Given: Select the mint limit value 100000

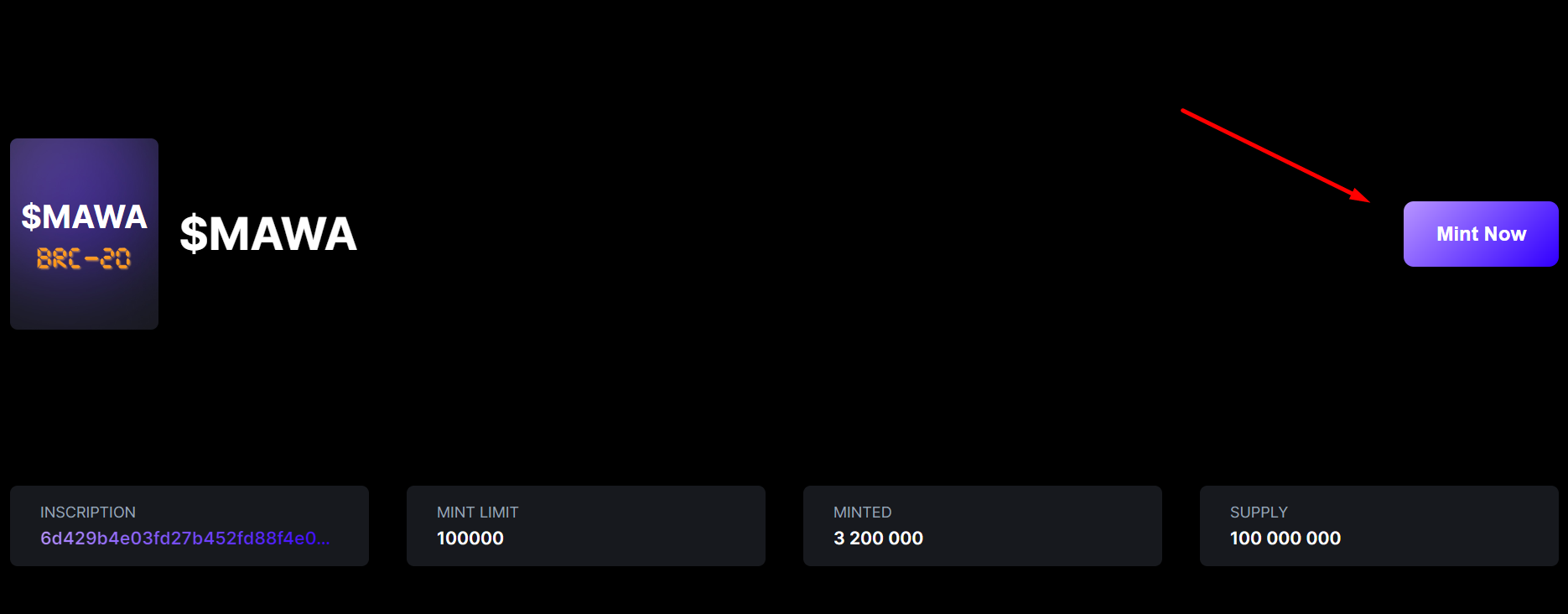Looking at the screenshot, I should point(470,539).
